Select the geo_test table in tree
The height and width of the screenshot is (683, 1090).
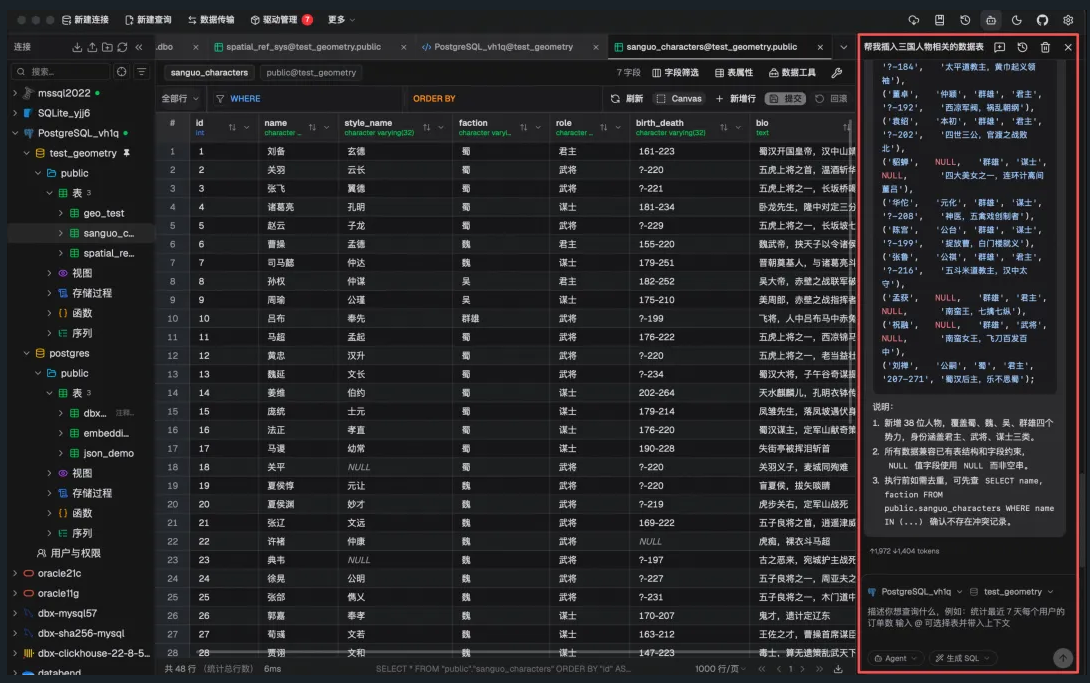104,213
